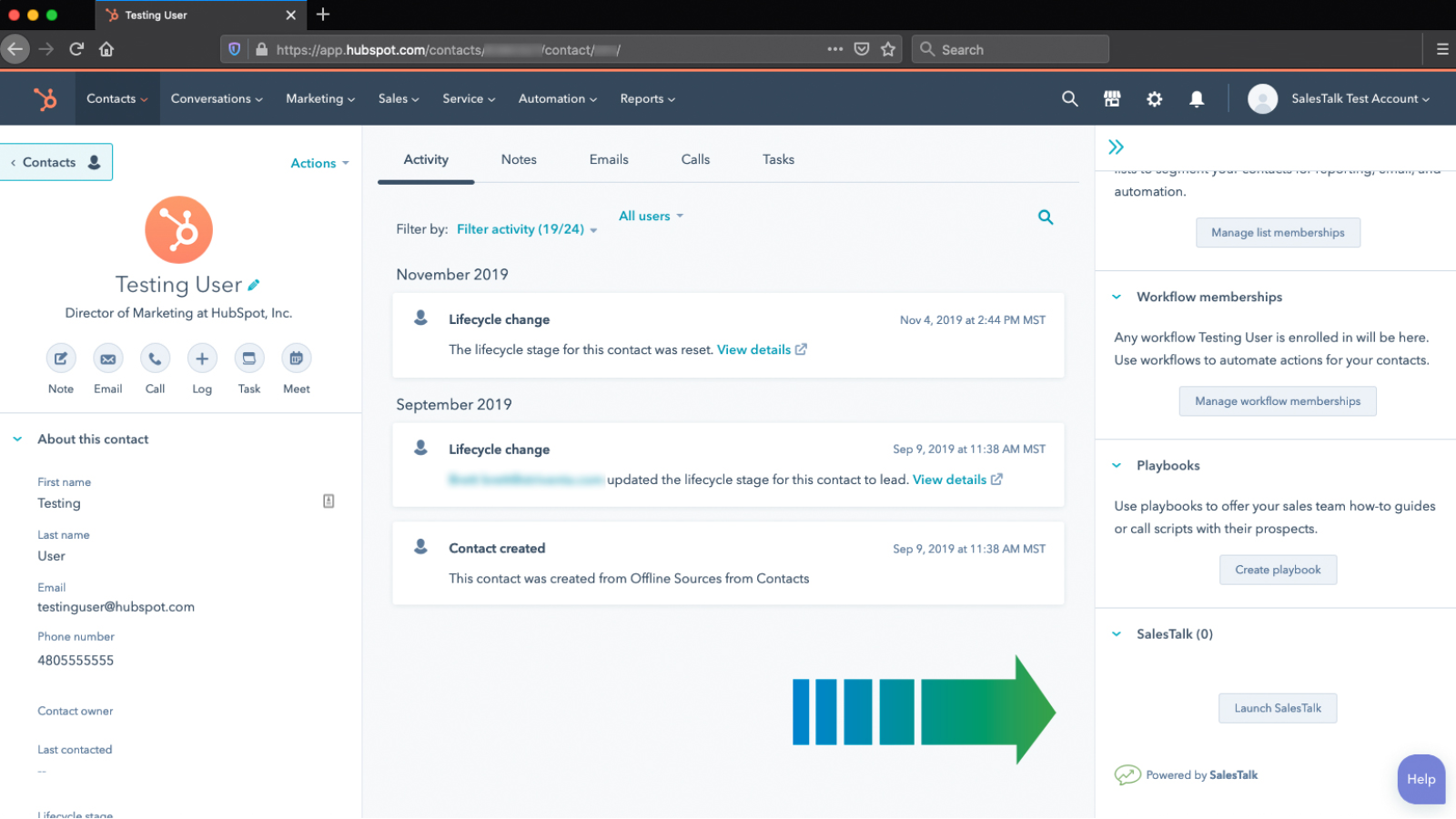Viewport: 1456px width, 819px height.
Task: Click Create playbook button
Action: click(x=1278, y=570)
